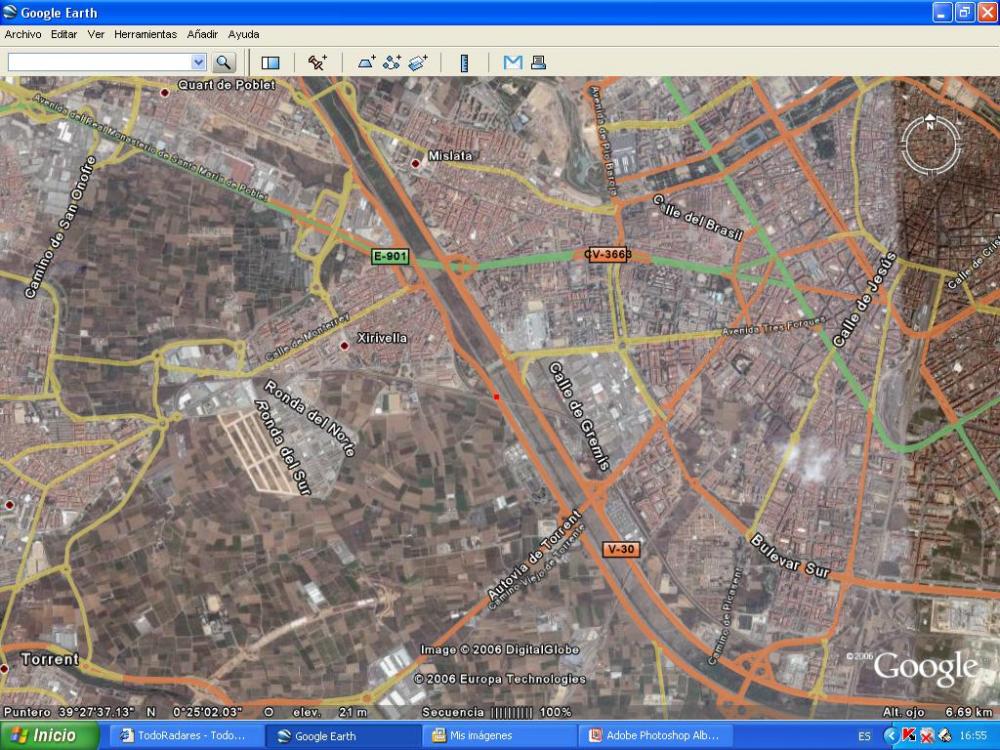Add an image overlay from toolbar

click(417, 62)
